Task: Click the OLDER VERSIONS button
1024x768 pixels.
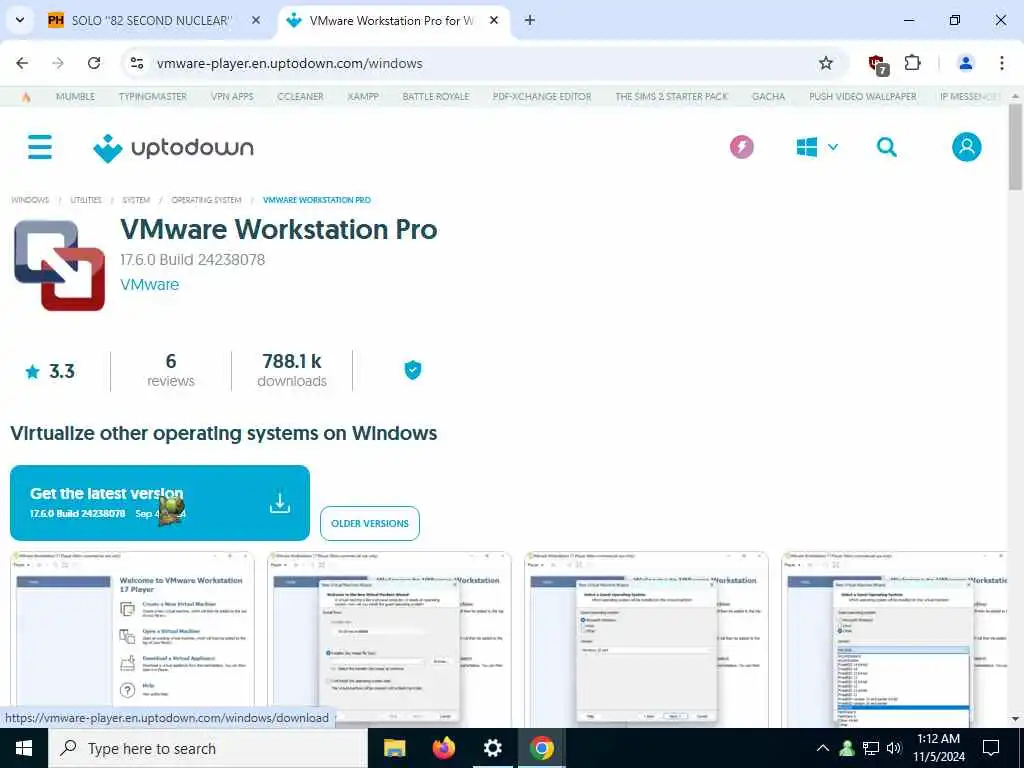Action: coord(370,524)
